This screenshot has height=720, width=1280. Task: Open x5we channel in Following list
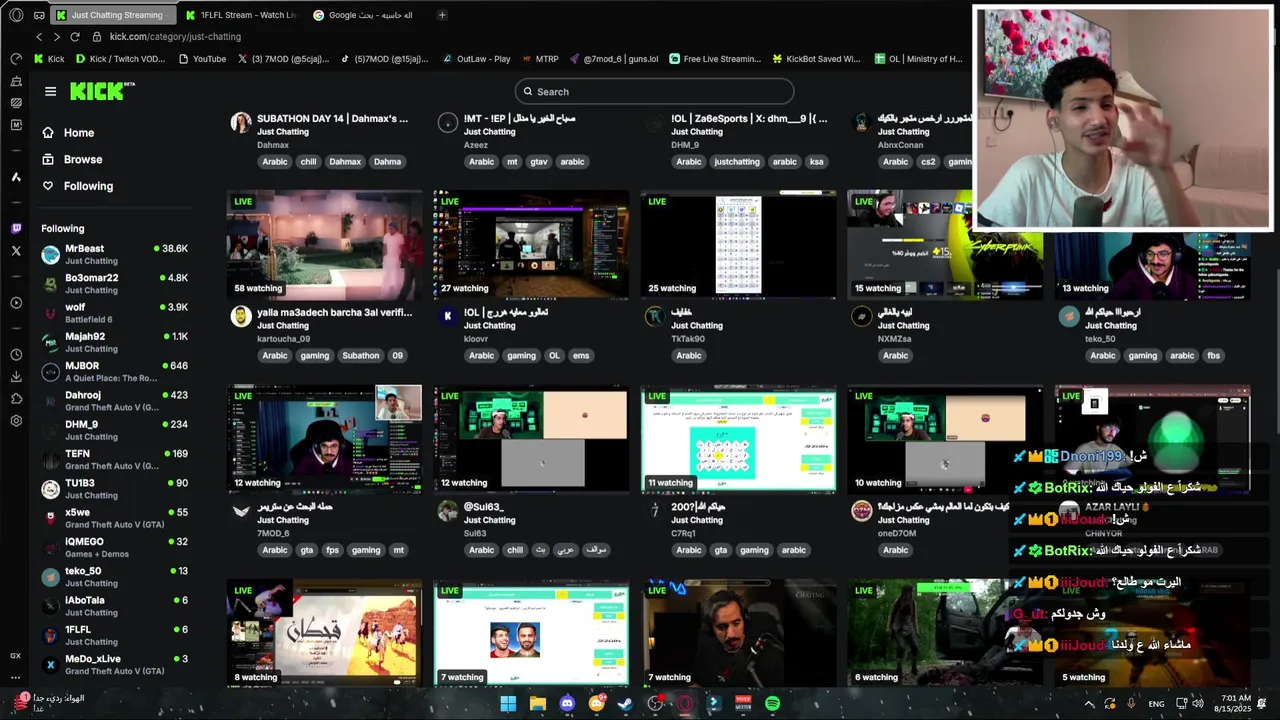coord(114,518)
